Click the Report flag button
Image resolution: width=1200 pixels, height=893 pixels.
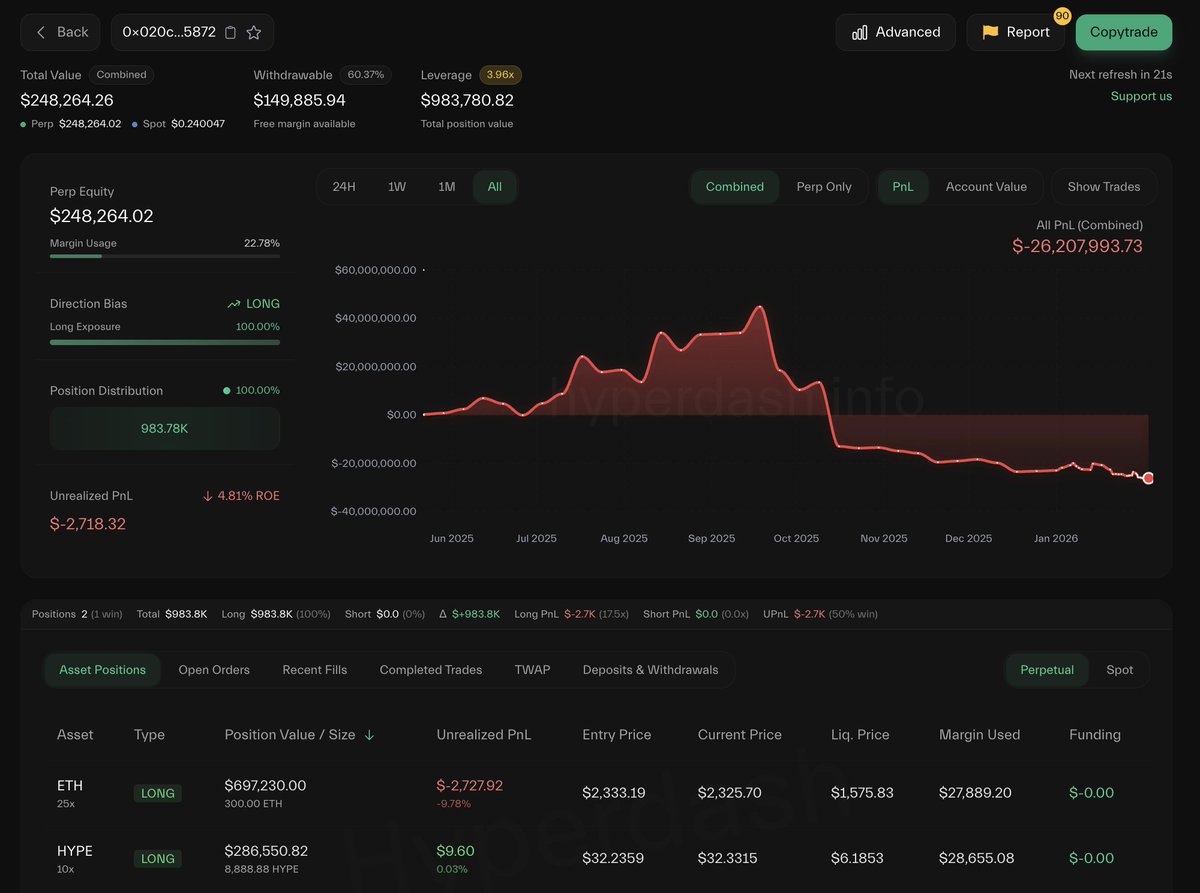tap(1015, 32)
